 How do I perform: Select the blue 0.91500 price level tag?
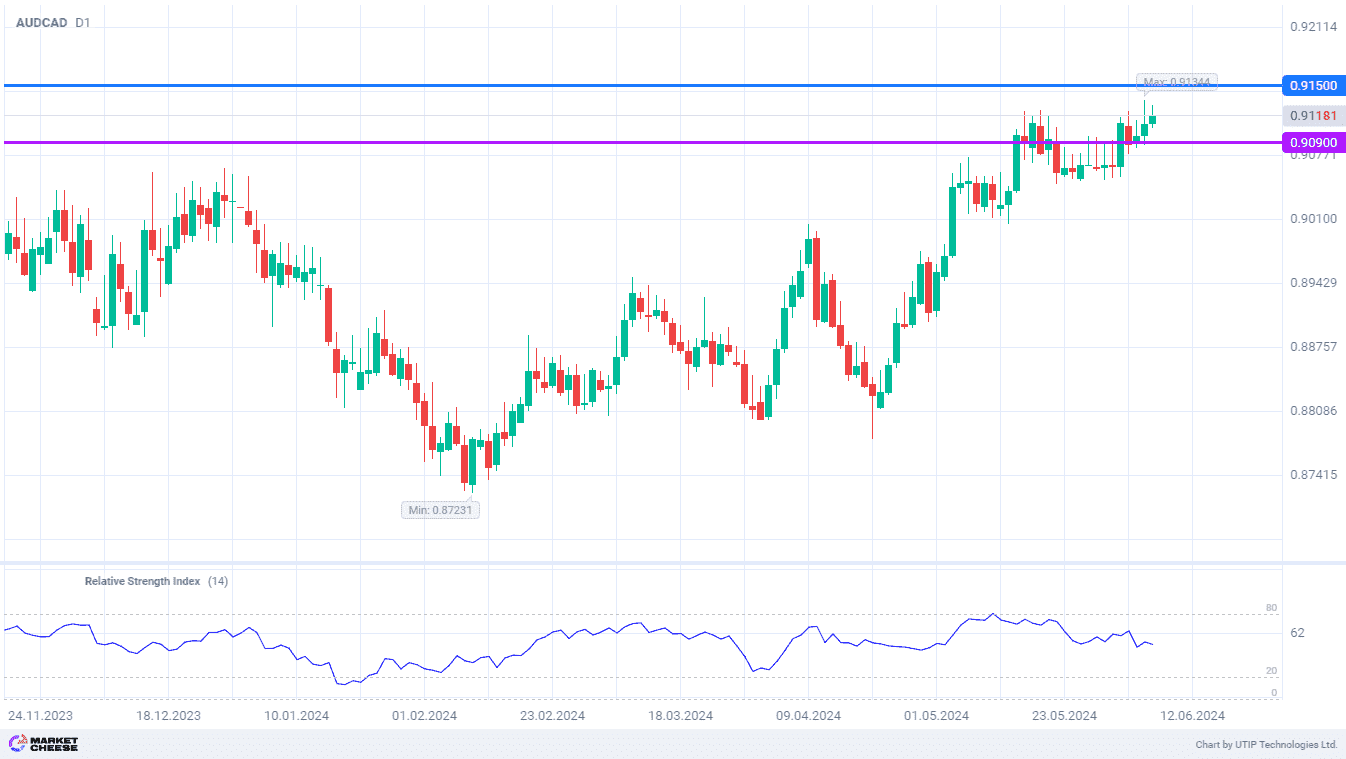1313,86
